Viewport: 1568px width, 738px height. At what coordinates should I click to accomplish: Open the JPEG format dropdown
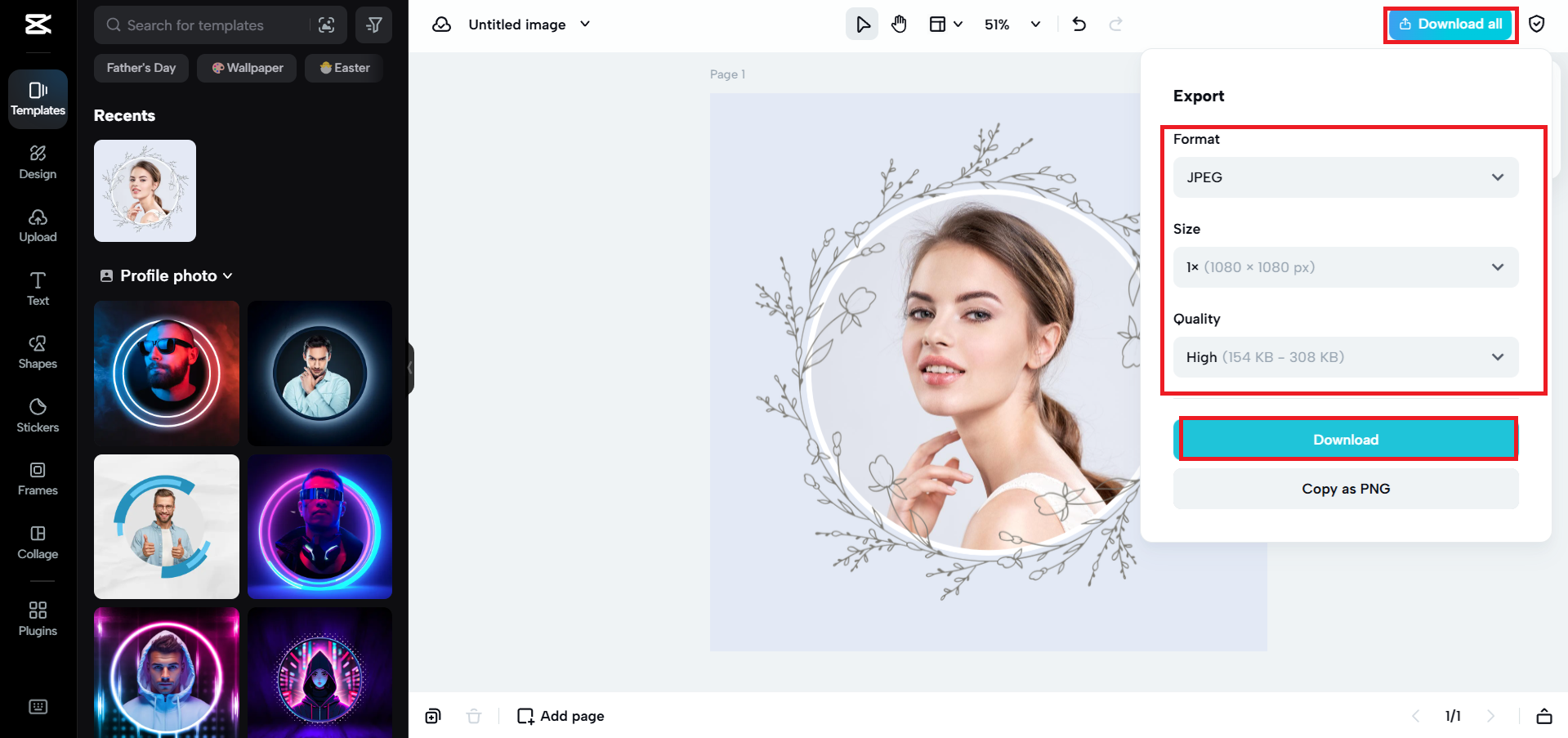coord(1346,177)
